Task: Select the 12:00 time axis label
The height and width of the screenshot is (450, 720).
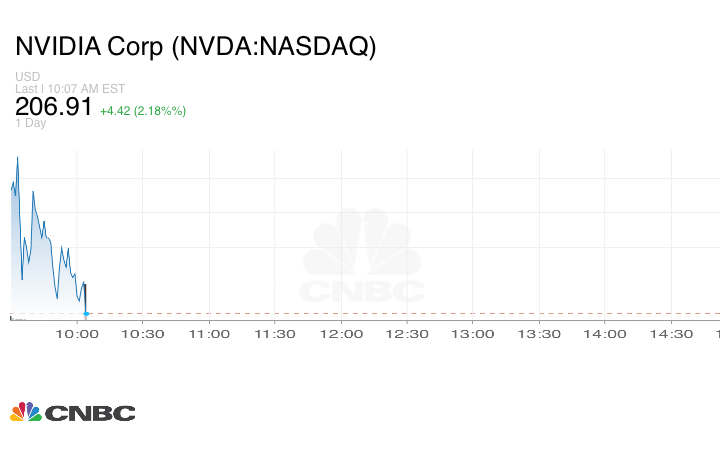Action: pyautogui.click(x=341, y=334)
